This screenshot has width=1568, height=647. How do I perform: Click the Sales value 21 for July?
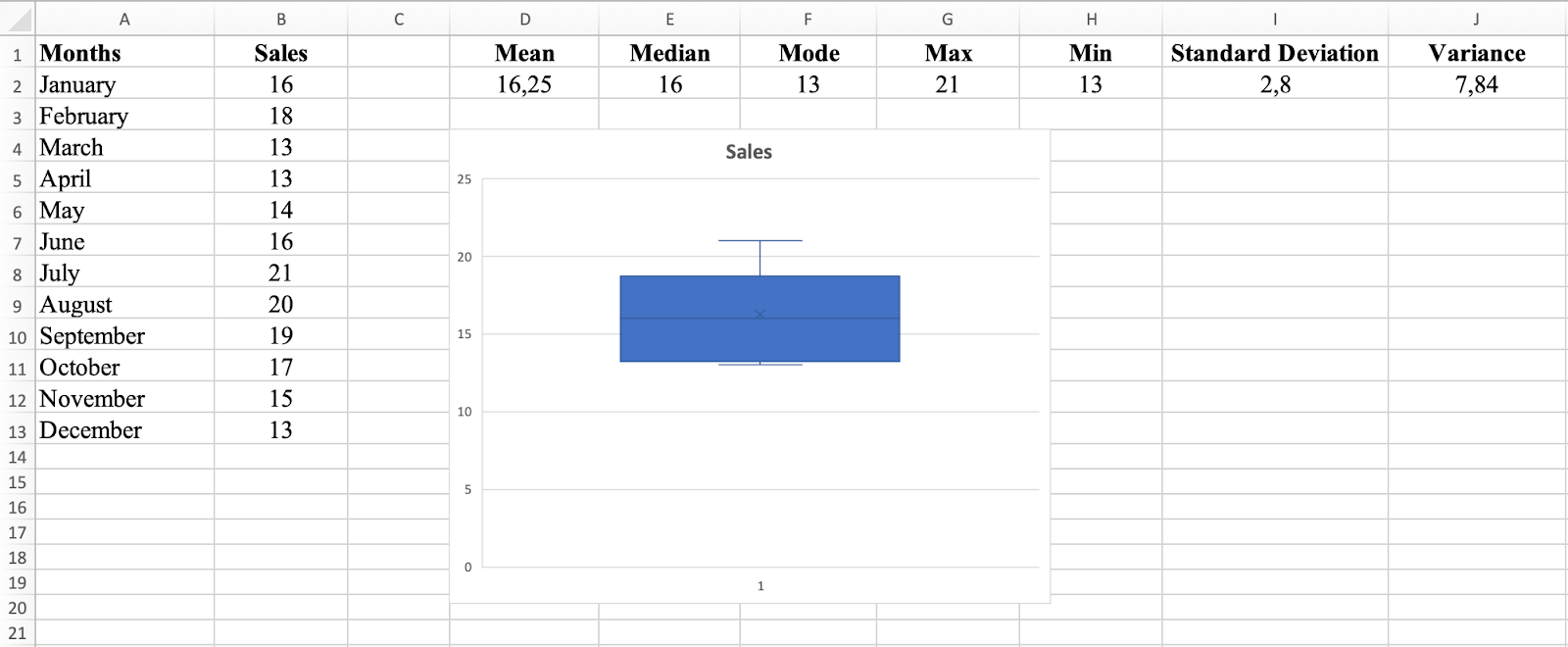tap(281, 272)
